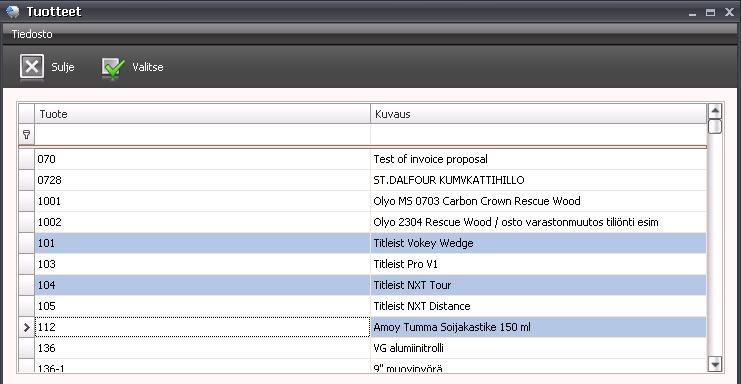
Task: Sort by the Kuvaus column header
Action: point(538,114)
